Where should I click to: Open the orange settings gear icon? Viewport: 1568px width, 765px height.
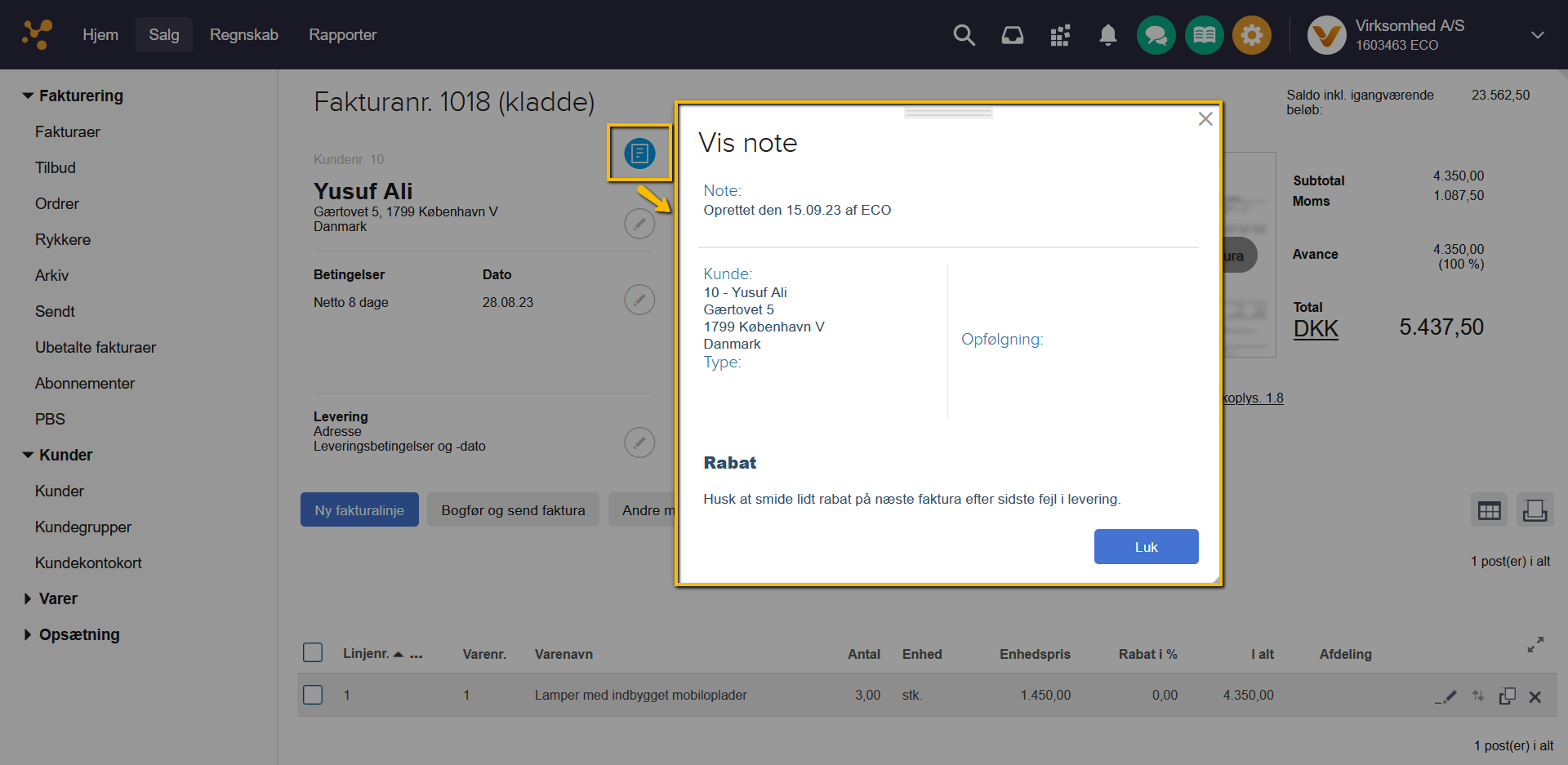[1251, 35]
